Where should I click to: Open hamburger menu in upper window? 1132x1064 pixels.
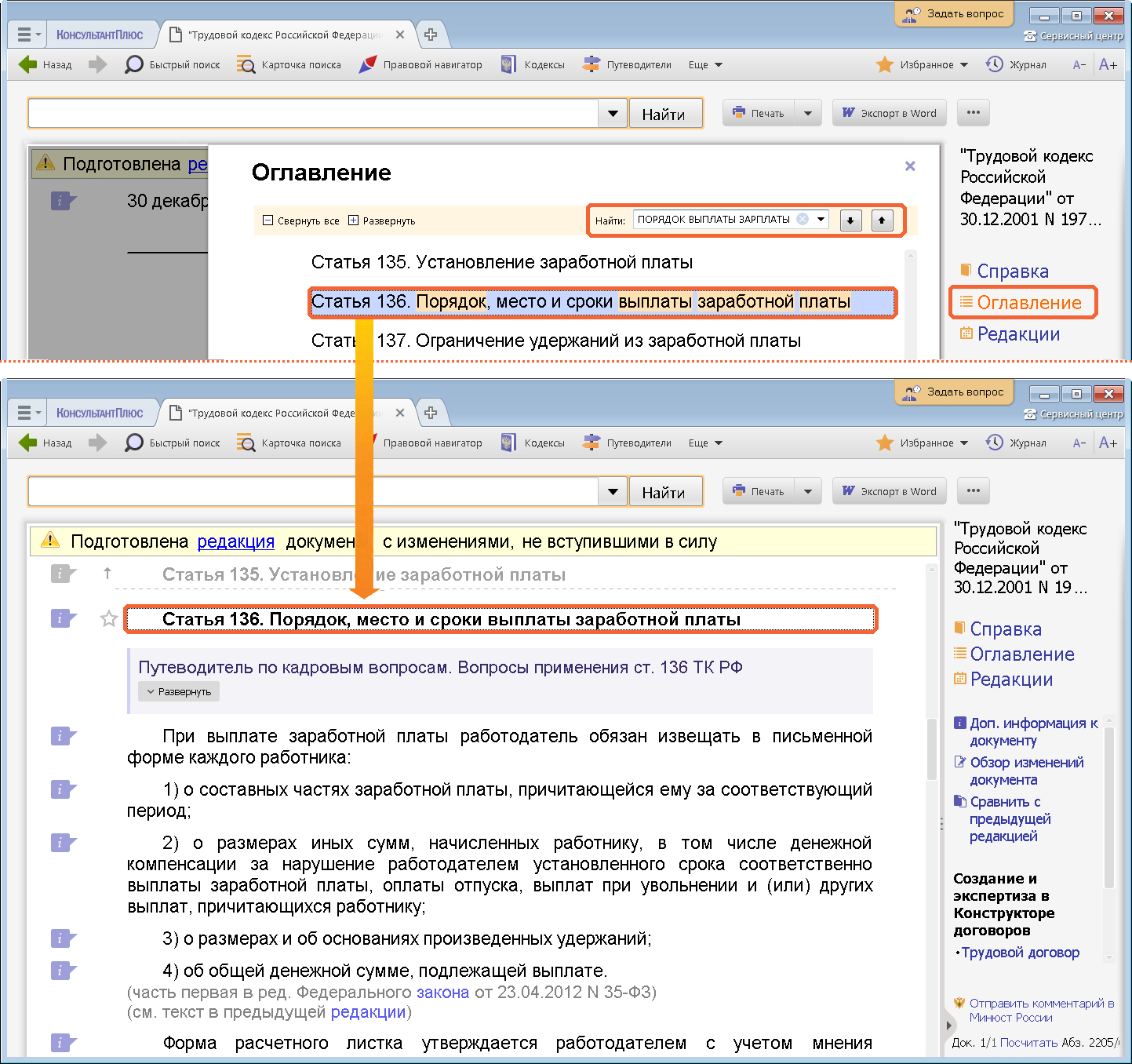(27, 35)
